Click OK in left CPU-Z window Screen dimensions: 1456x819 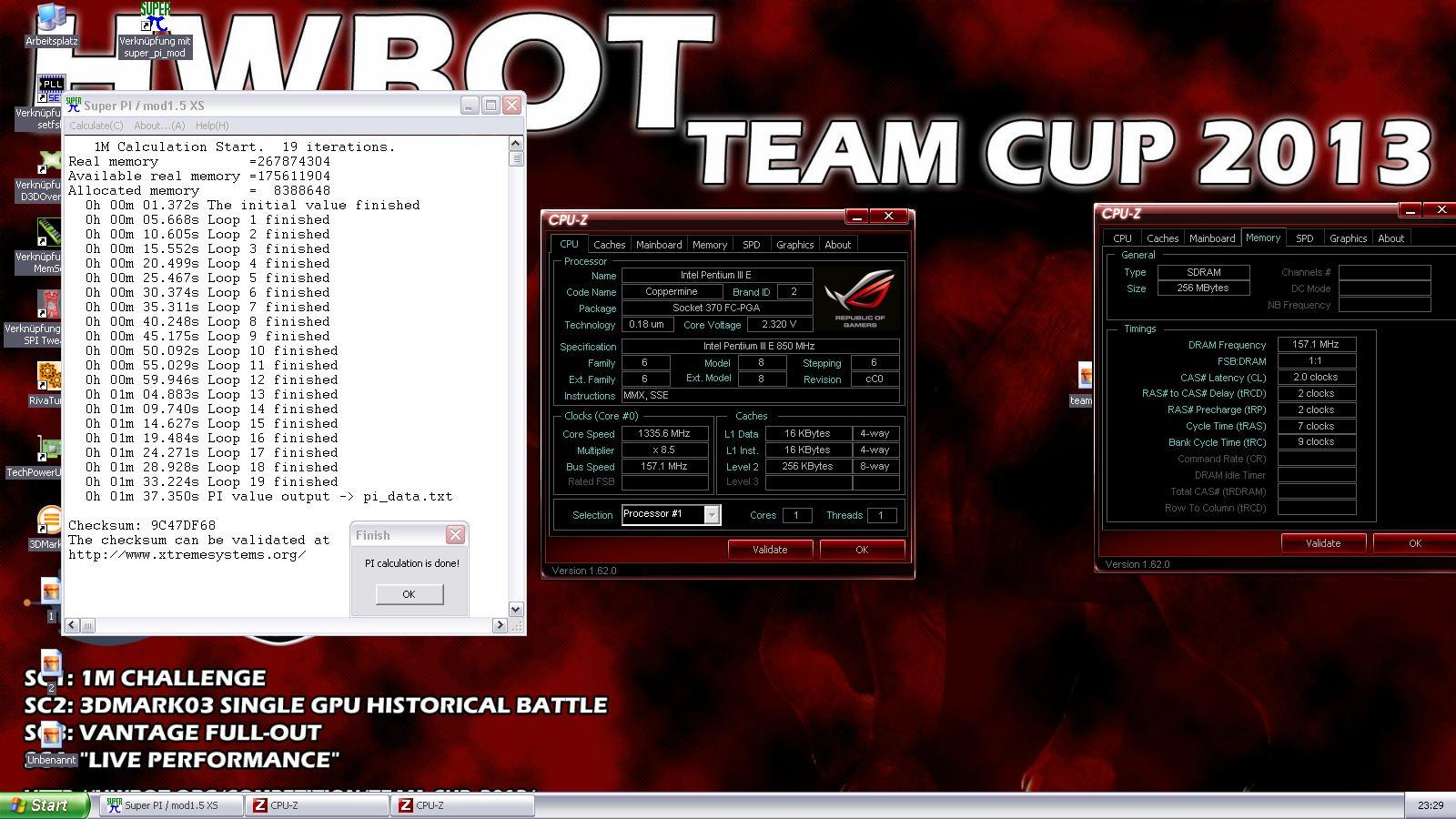[862, 550]
